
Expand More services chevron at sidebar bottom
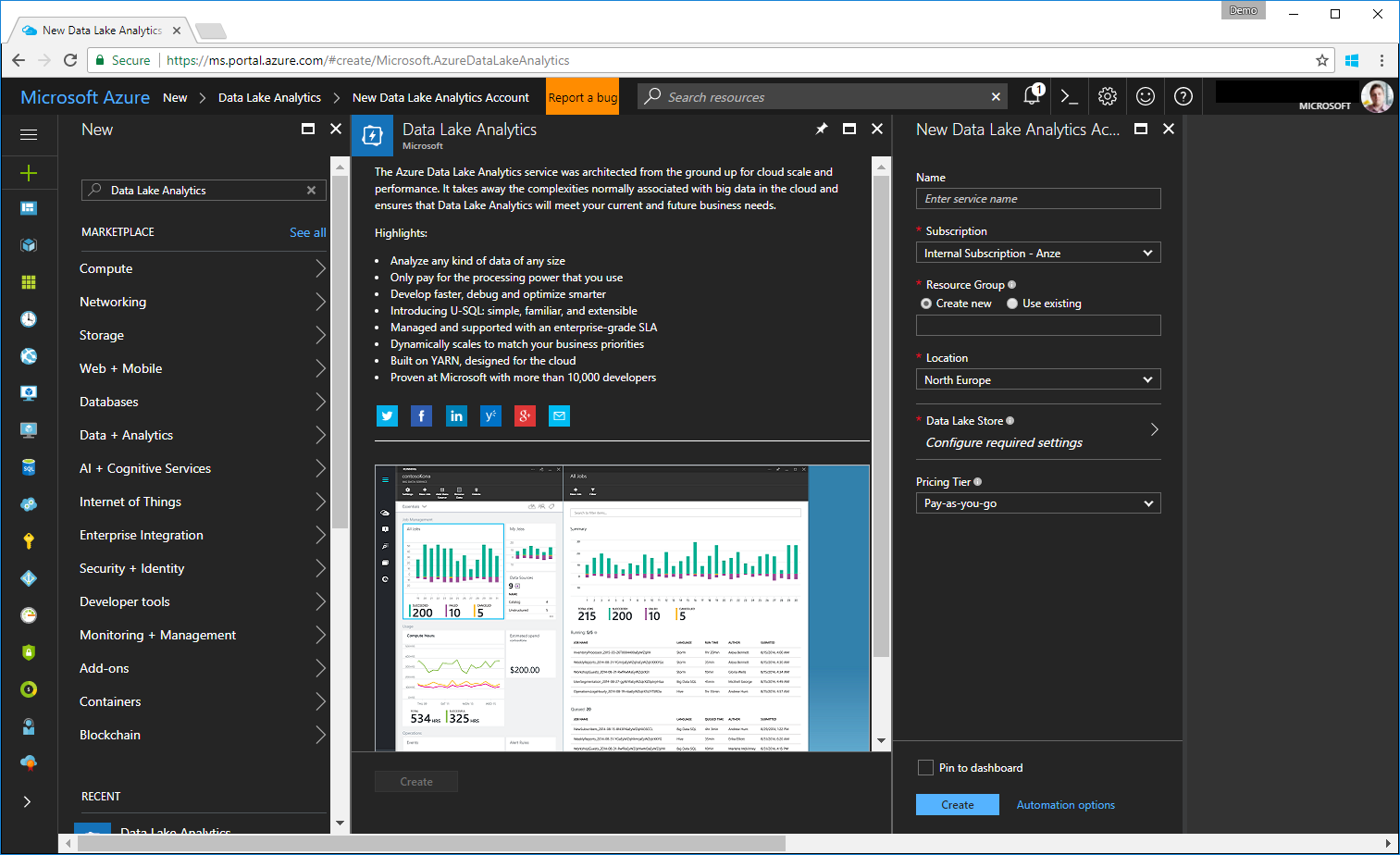(x=27, y=802)
